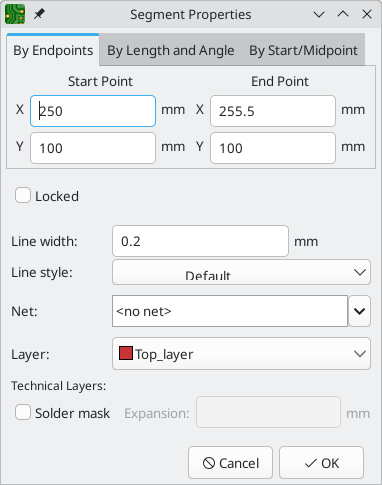Click the Line width input field
This screenshot has width=382, height=485.
tap(200, 241)
